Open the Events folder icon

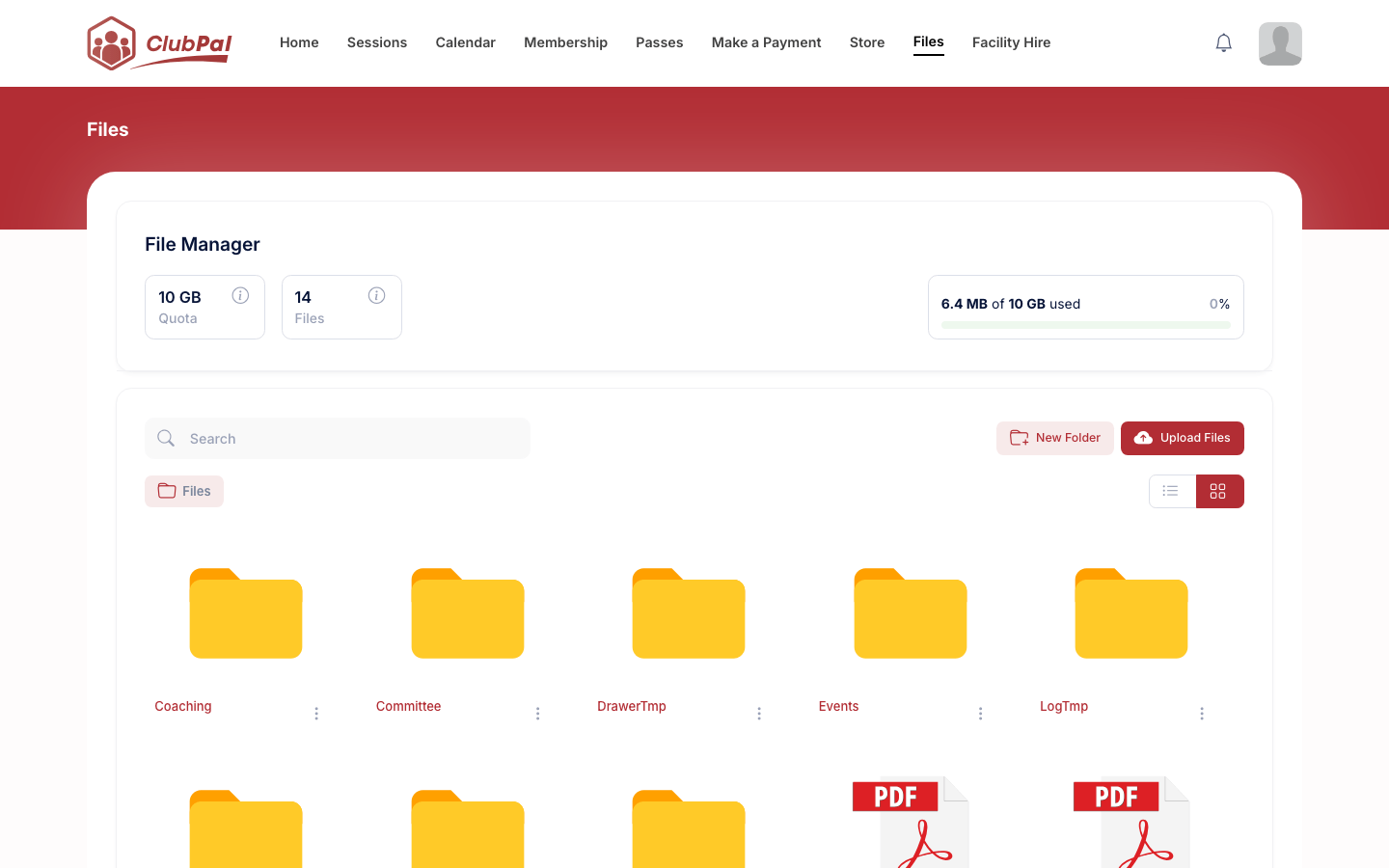pyautogui.click(x=911, y=613)
